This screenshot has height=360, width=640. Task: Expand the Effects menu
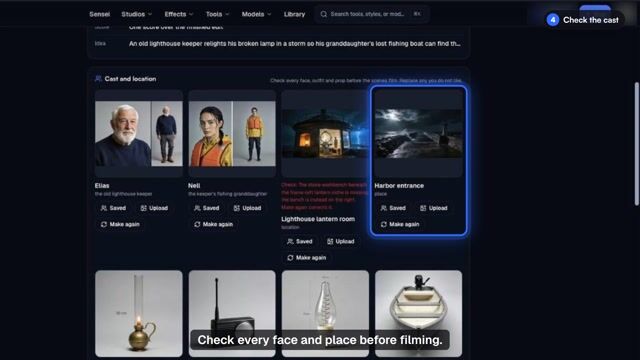(179, 14)
